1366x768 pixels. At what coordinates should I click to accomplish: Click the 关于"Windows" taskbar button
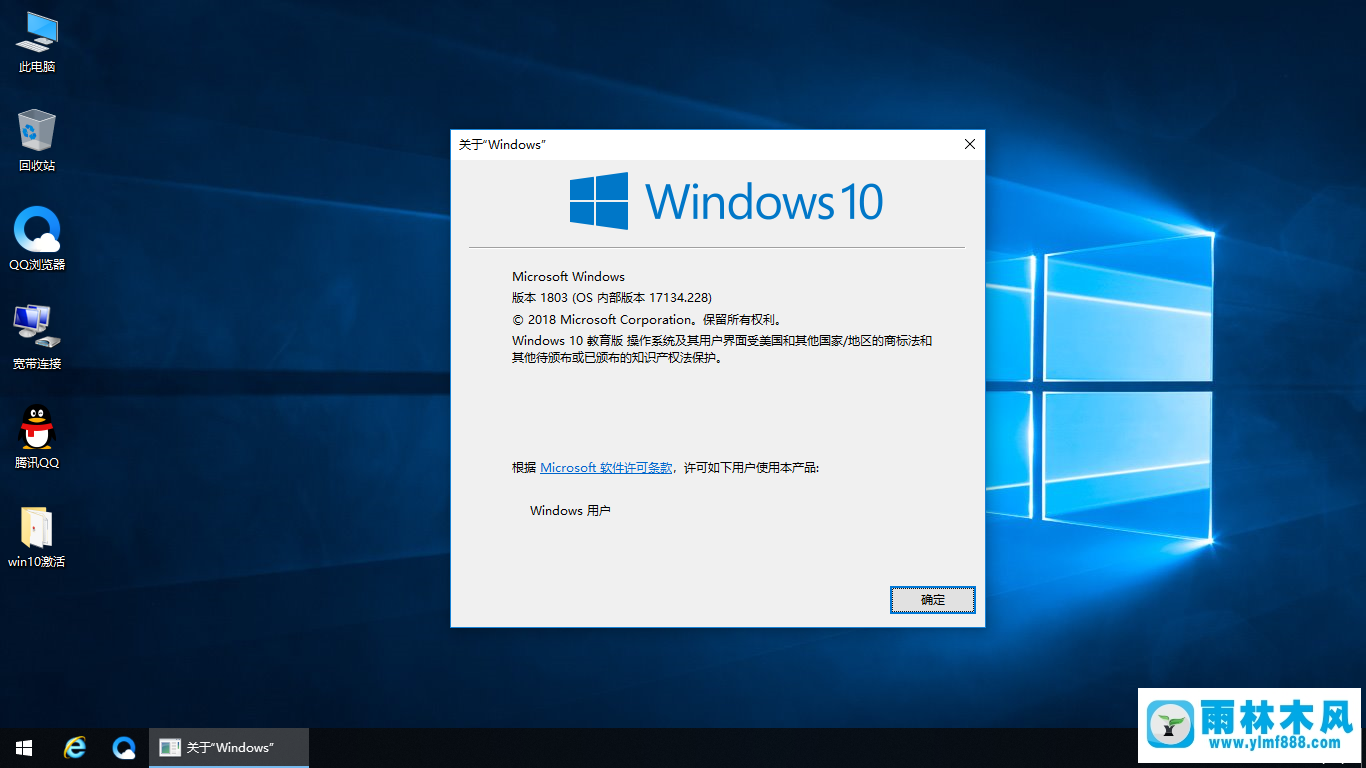point(229,748)
